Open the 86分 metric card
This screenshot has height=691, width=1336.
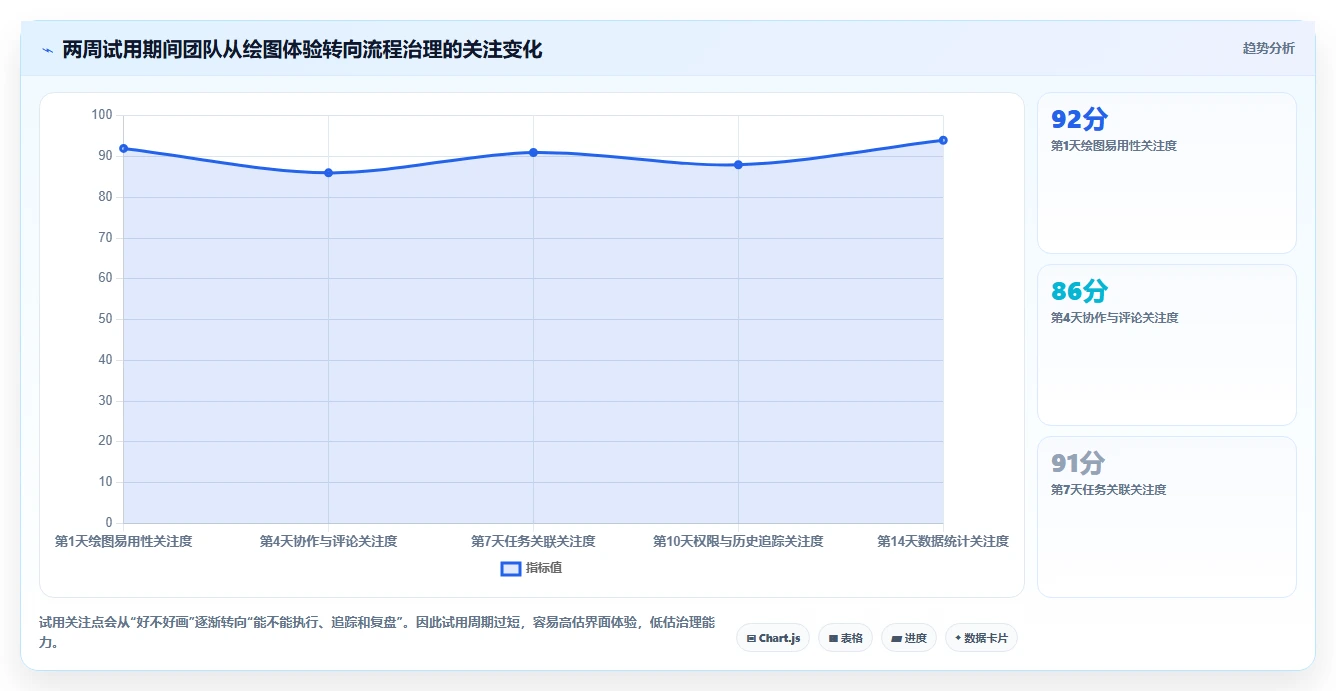click(1167, 345)
